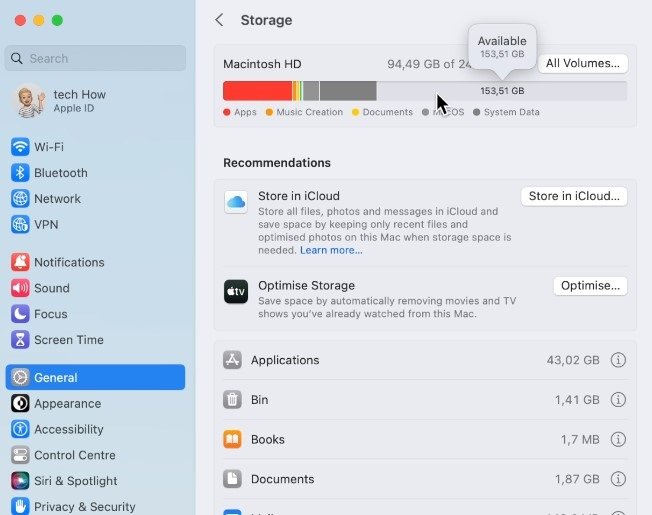Image resolution: width=652 pixels, height=515 pixels.
Task: Click the Focus moon icon
Action: 20,314
